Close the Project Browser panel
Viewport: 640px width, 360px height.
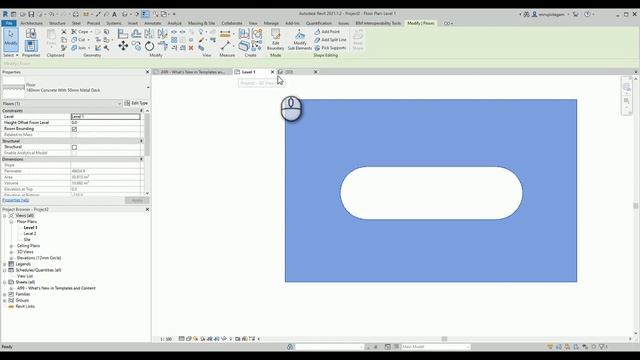pyautogui.click(x=147, y=209)
